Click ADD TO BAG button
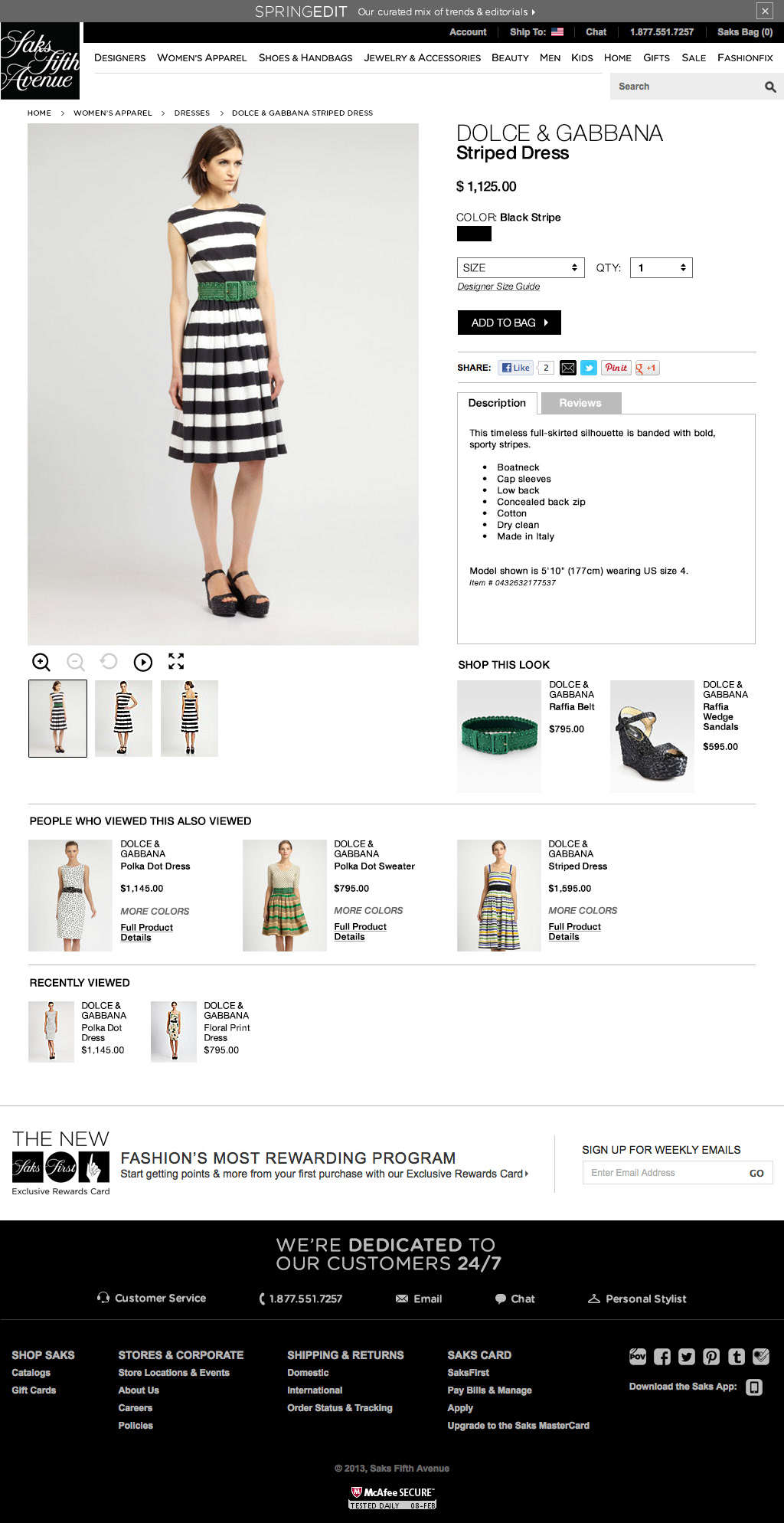This screenshot has width=784, height=1523. 509,323
